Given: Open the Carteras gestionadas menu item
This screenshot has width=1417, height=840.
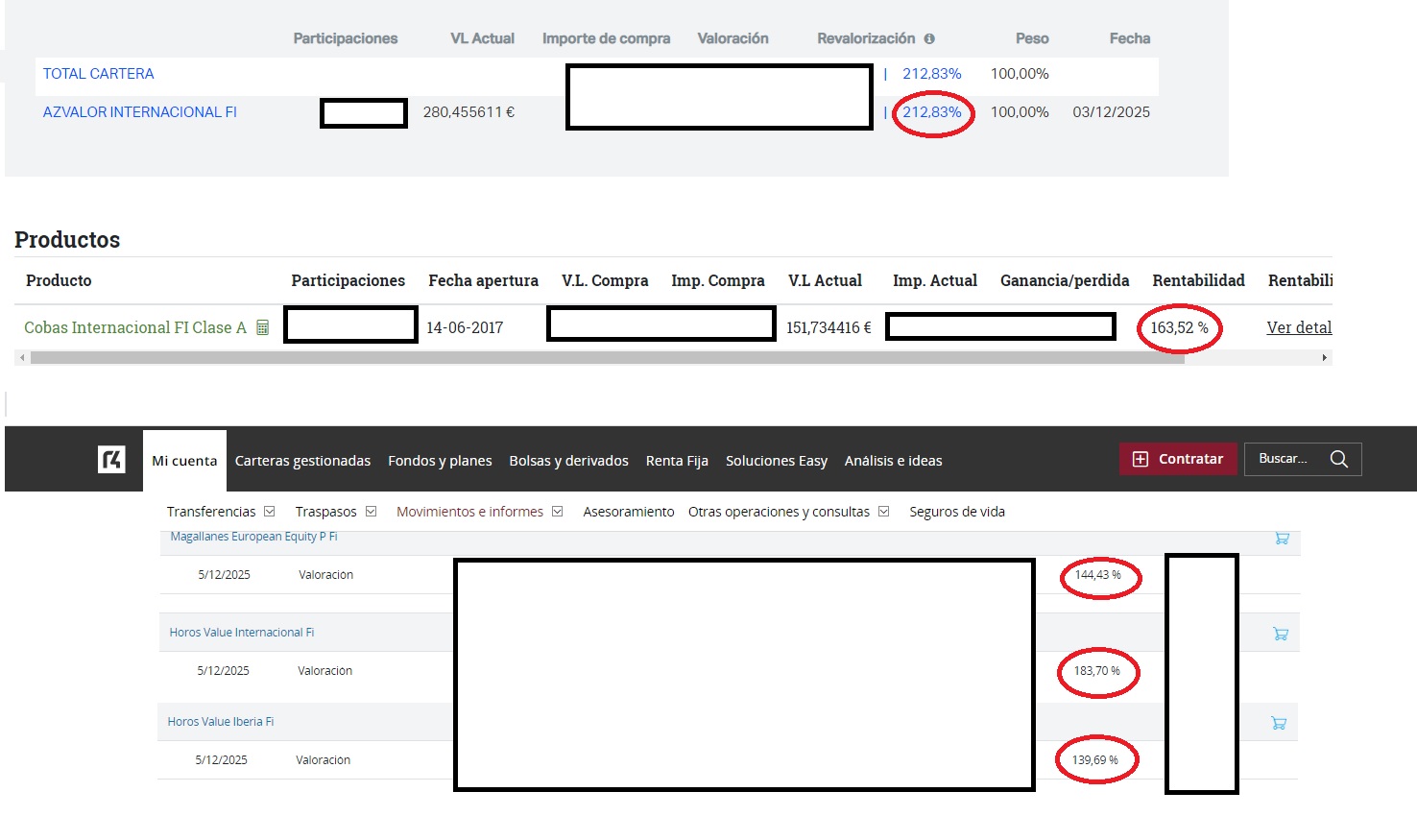Looking at the screenshot, I should coord(302,461).
